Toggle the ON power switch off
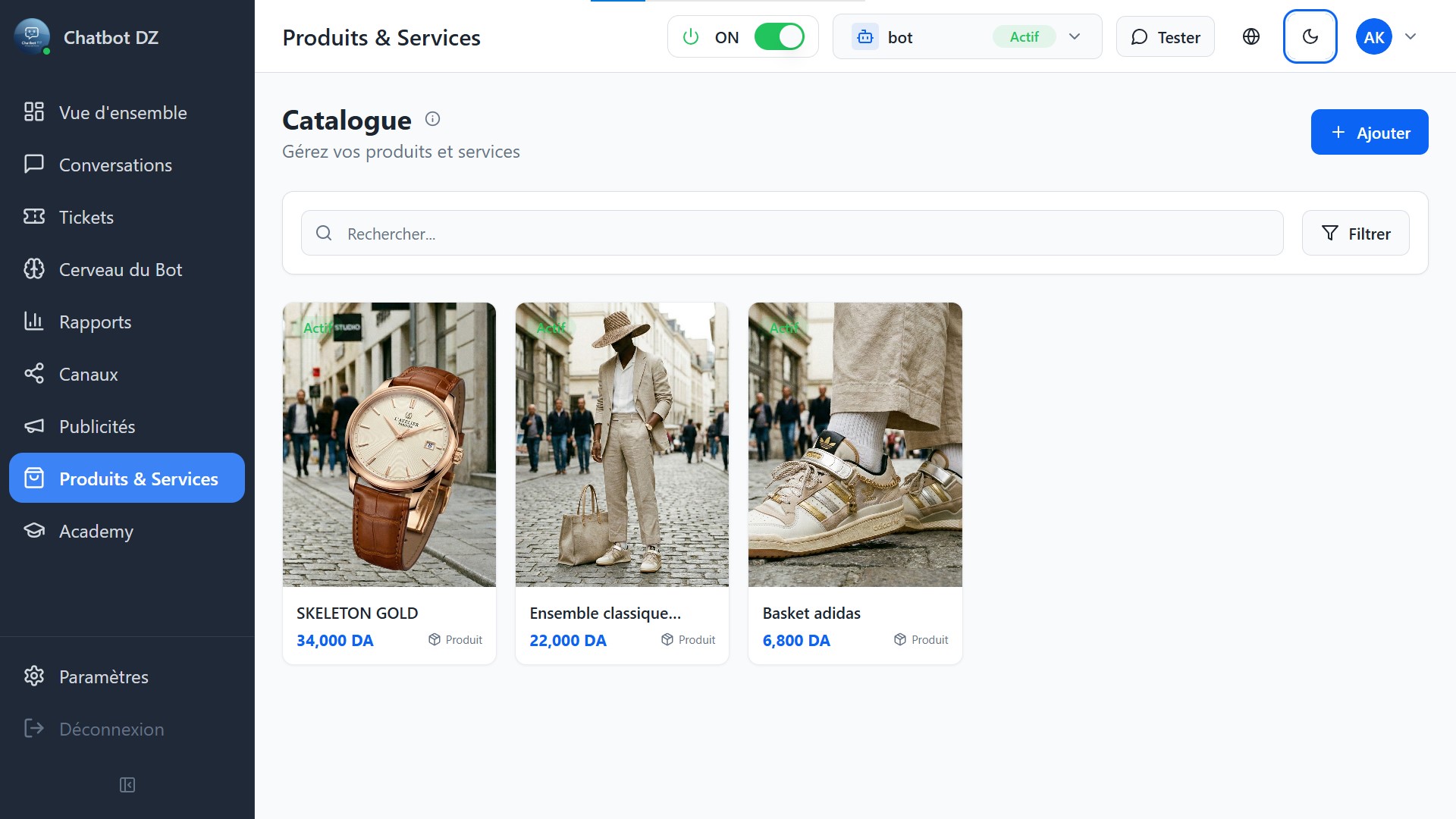This screenshot has height=819, width=1456. 780,36
